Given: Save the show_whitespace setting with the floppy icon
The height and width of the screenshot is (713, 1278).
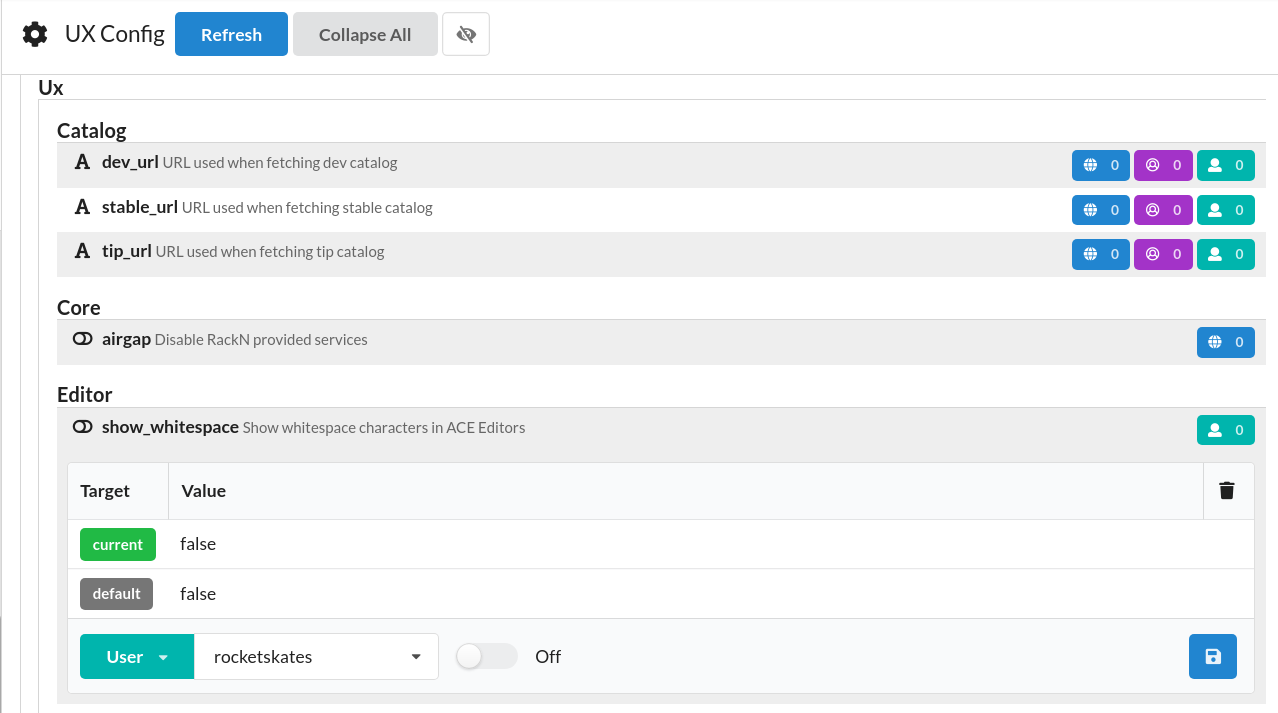Looking at the screenshot, I should (x=1212, y=657).
